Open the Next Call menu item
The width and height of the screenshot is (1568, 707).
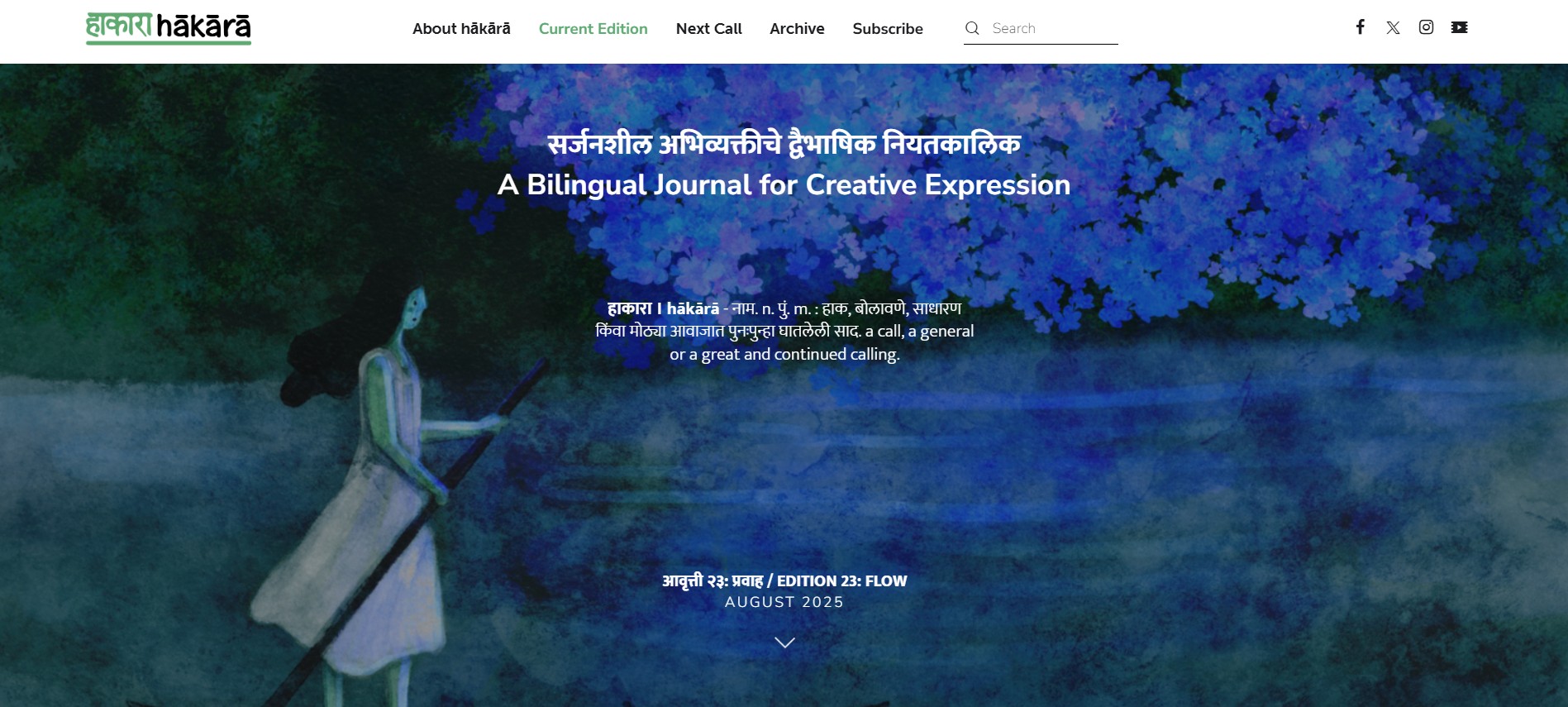point(708,28)
